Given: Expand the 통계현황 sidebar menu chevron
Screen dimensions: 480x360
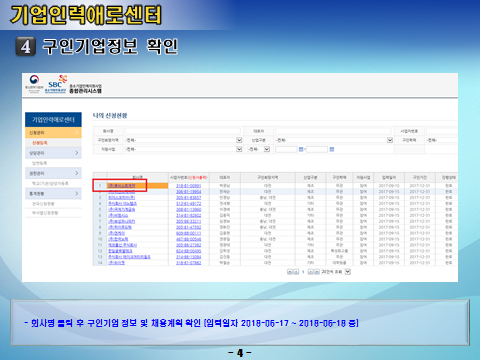Looking at the screenshot, I should click(77, 193).
